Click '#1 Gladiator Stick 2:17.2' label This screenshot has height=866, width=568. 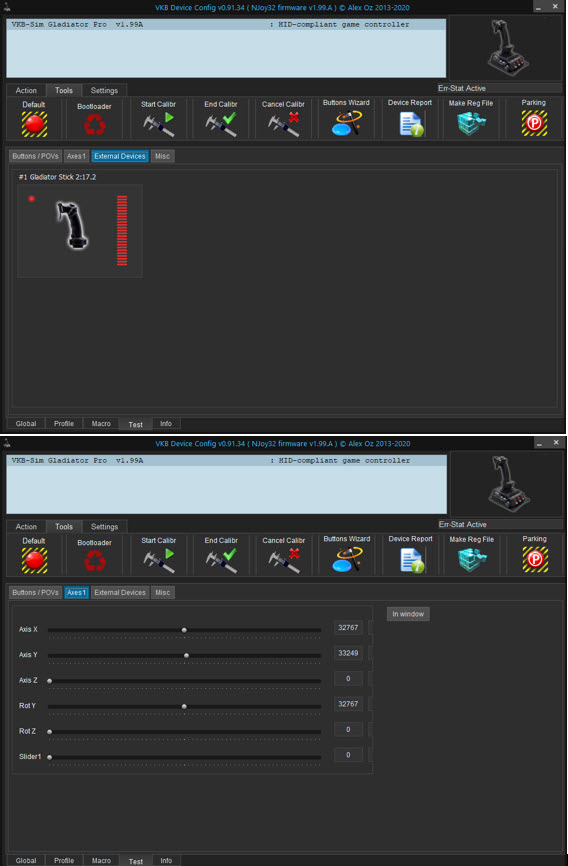click(x=57, y=177)
